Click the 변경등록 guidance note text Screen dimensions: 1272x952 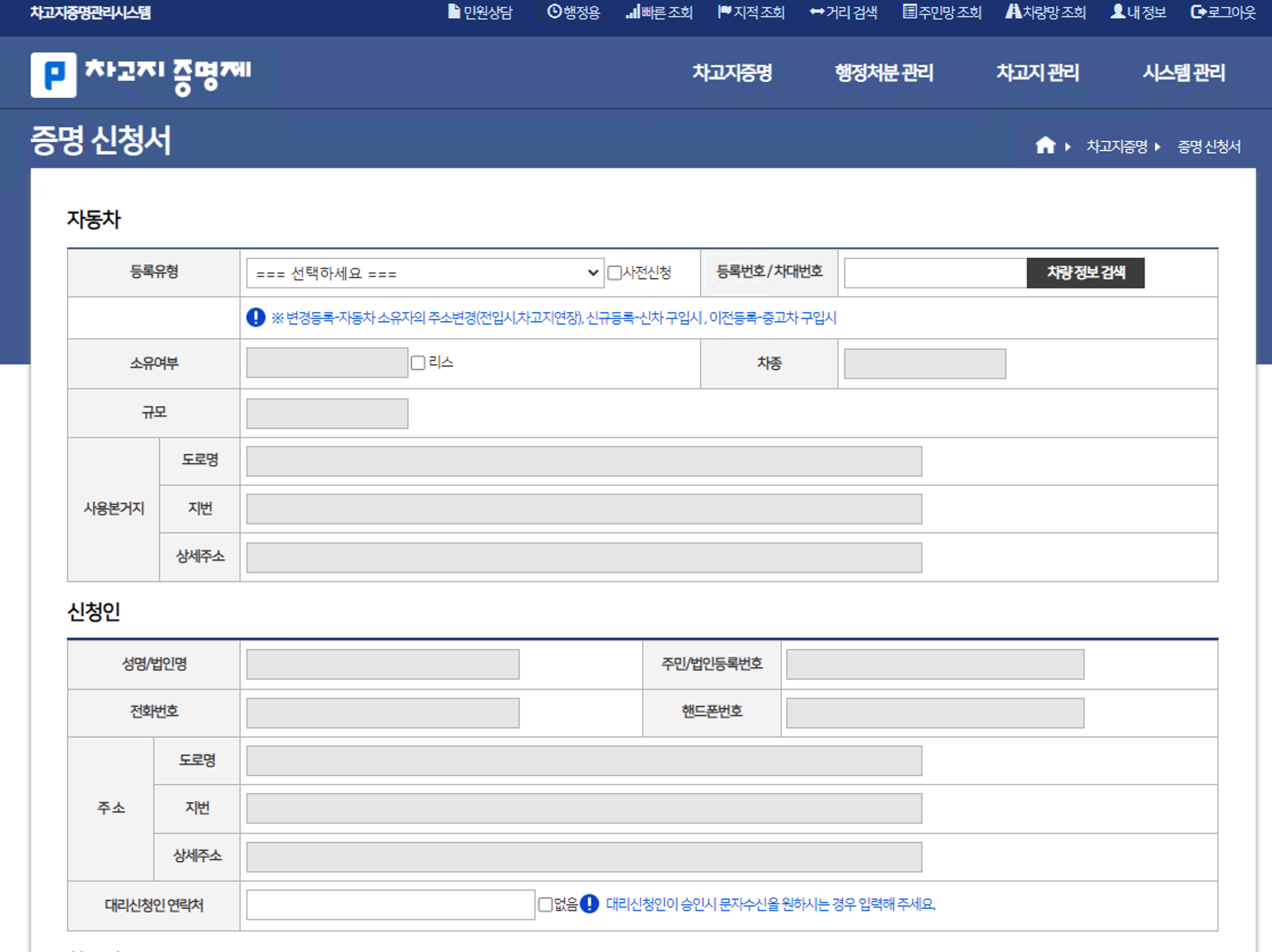[x=554, y=318]
